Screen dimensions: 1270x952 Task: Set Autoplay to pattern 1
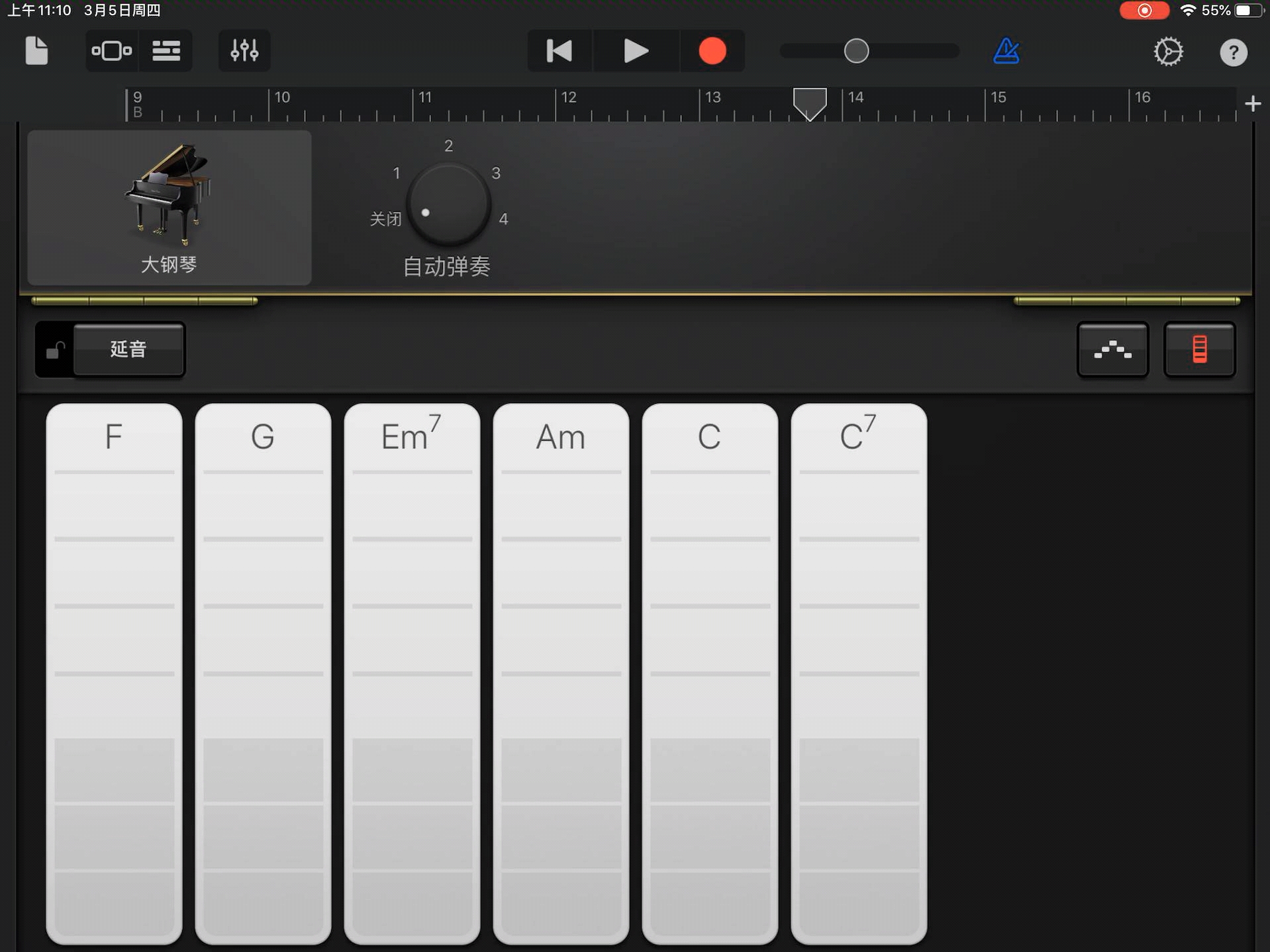point(396,173)
